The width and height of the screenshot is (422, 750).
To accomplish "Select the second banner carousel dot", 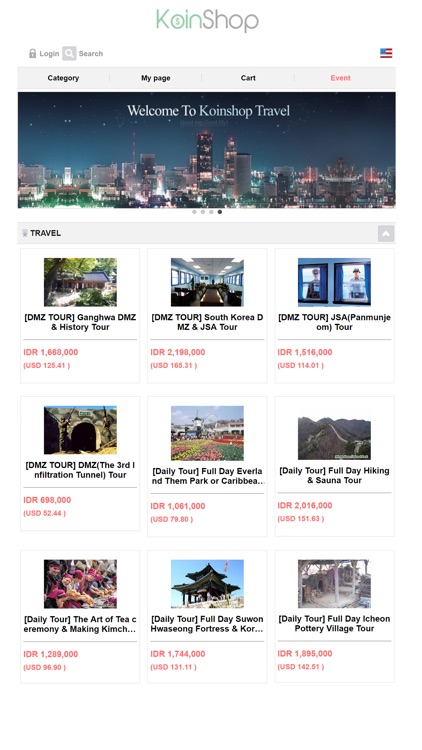I will point(203,212).
